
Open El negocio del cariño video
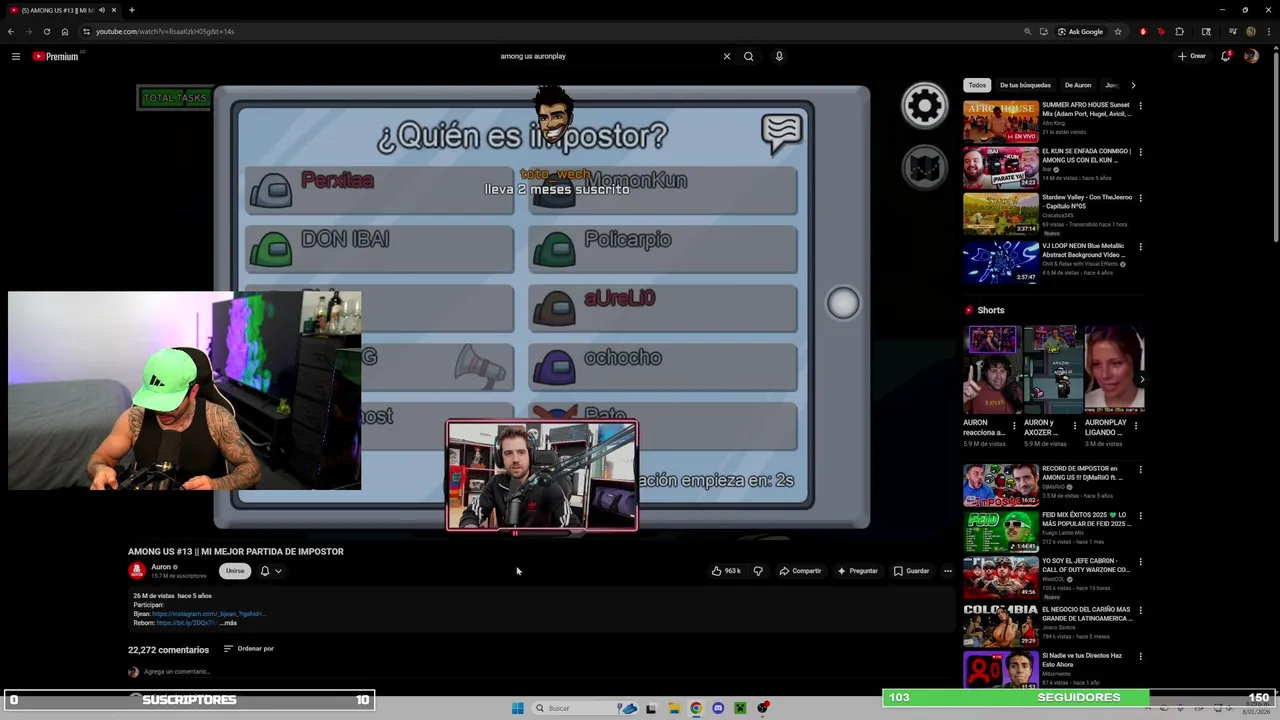point(1001,626)
